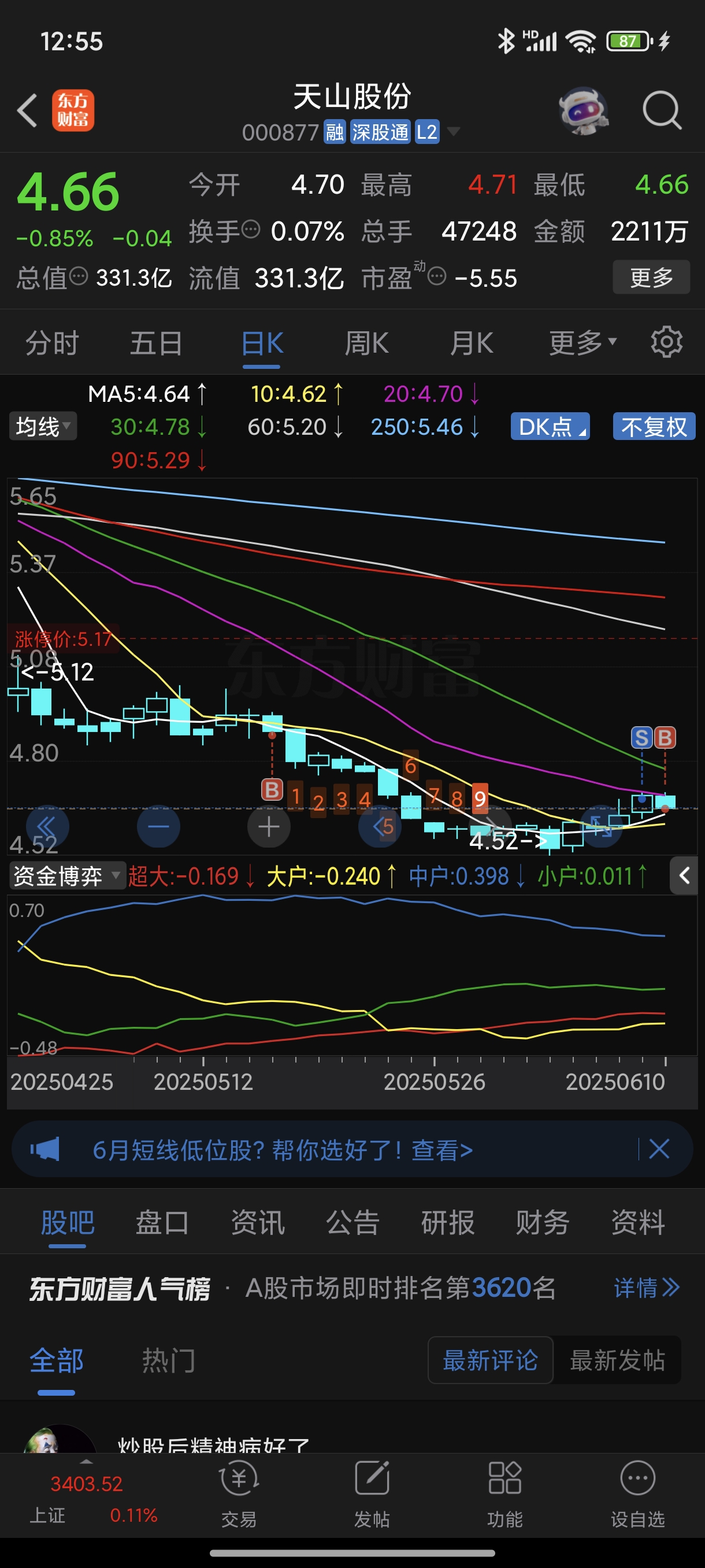This screenshot has width=705, height=1568.
Task: Open the 股吧 tab
Action: 67,1222
